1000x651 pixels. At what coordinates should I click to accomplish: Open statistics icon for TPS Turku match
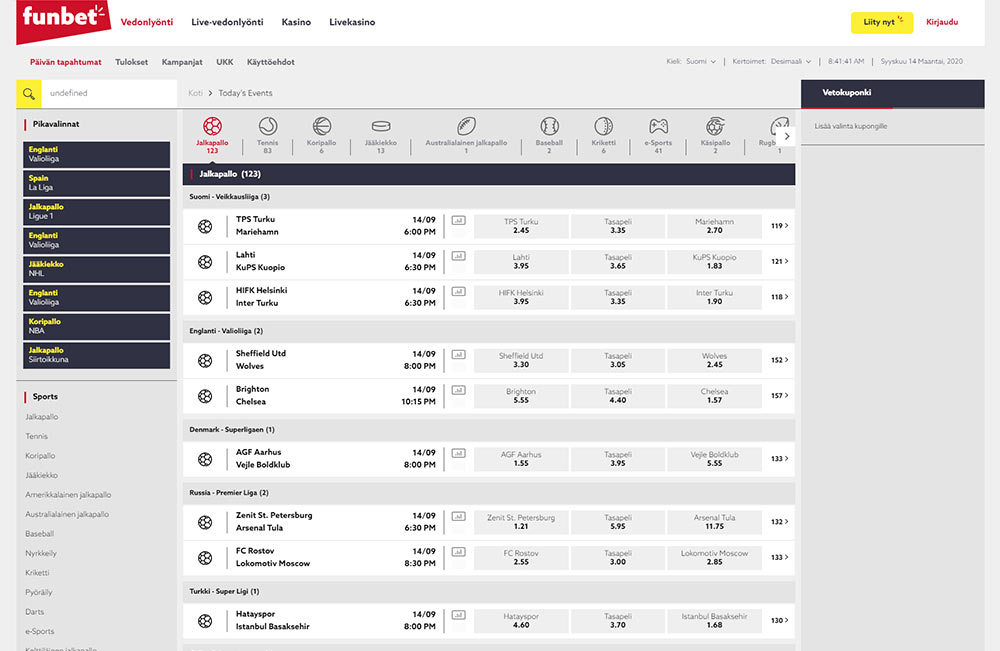click(x=459, y=221)
